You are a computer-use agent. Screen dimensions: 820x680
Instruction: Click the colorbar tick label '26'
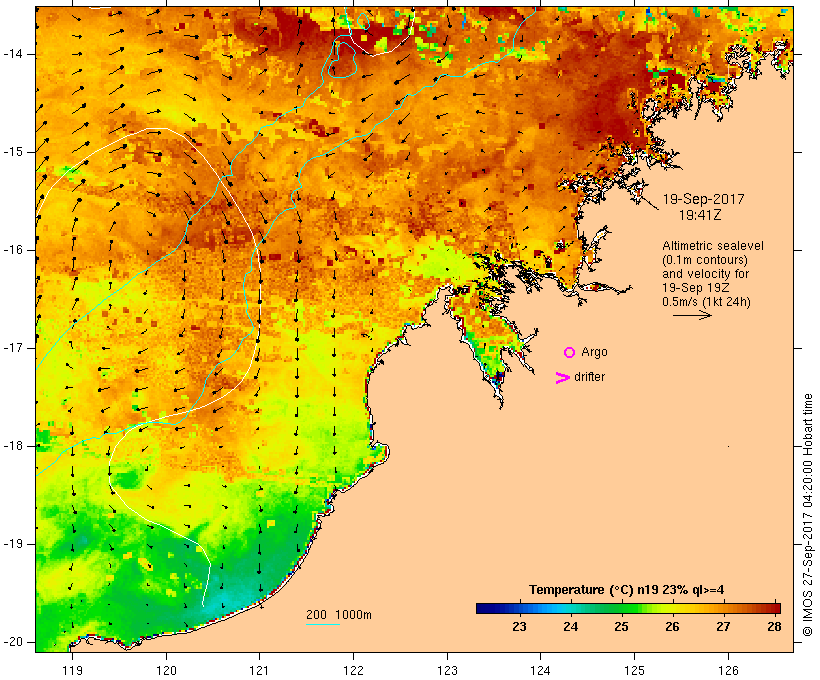click(x=673, y=627)
